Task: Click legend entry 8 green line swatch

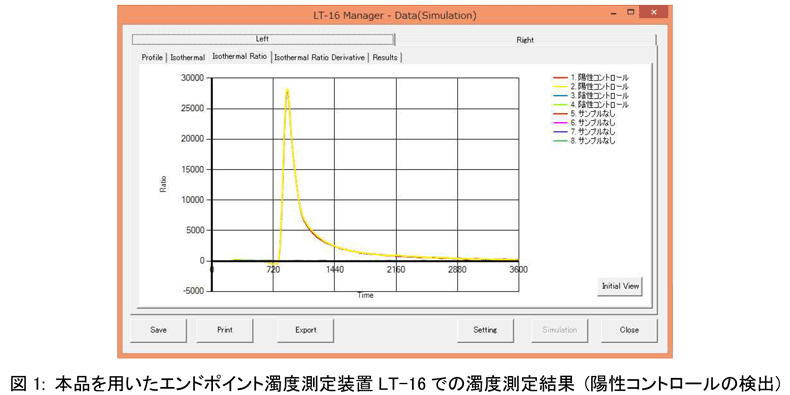Action: click(560, 141)
